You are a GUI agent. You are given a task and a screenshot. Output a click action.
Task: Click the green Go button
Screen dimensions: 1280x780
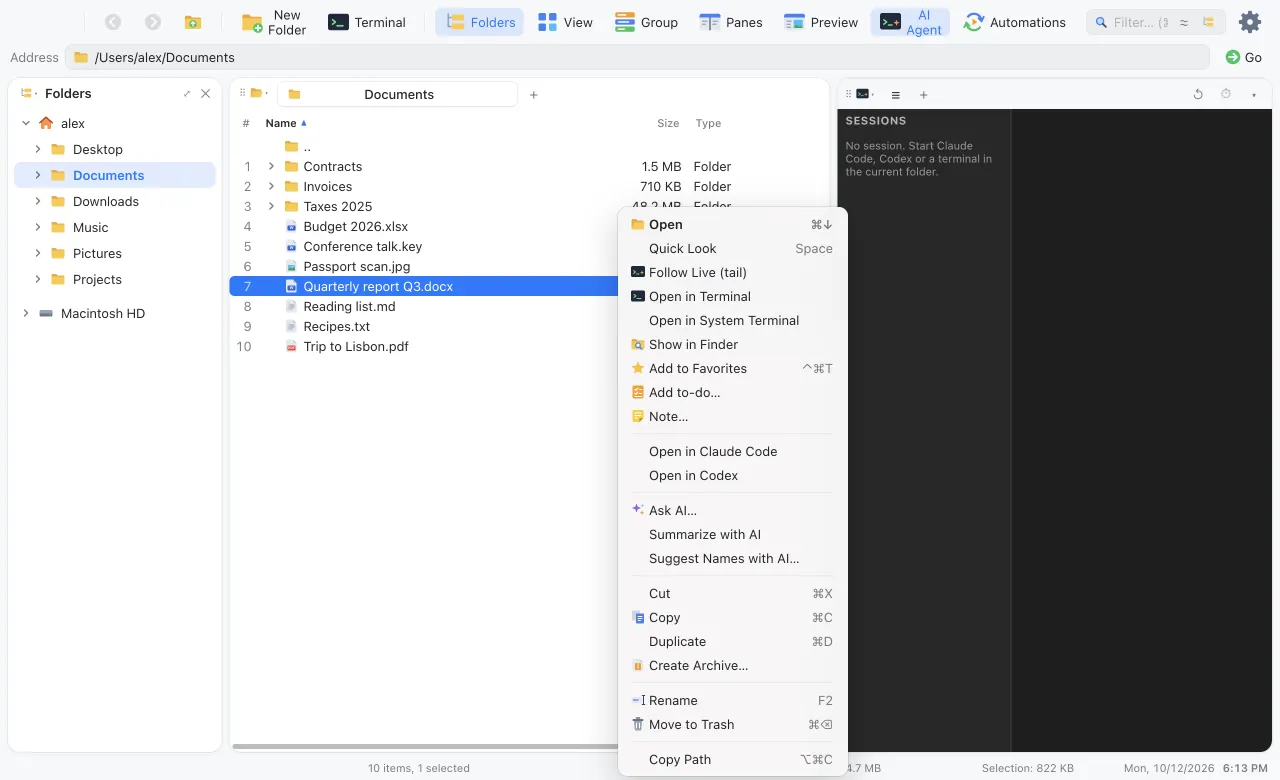click(1244, 57)
